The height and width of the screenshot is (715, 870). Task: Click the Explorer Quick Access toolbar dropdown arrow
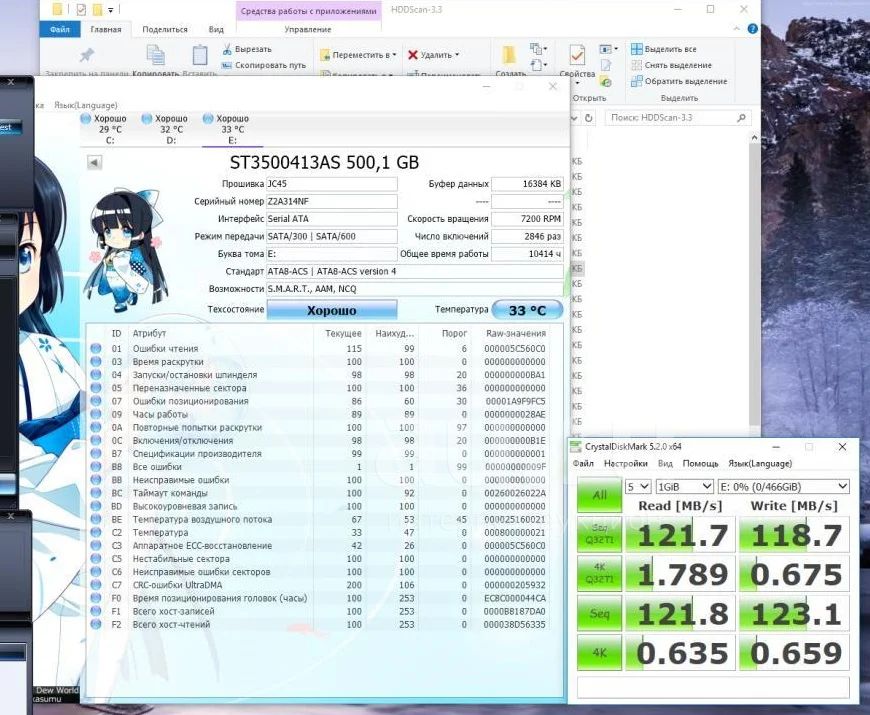[x=110, y=10]
